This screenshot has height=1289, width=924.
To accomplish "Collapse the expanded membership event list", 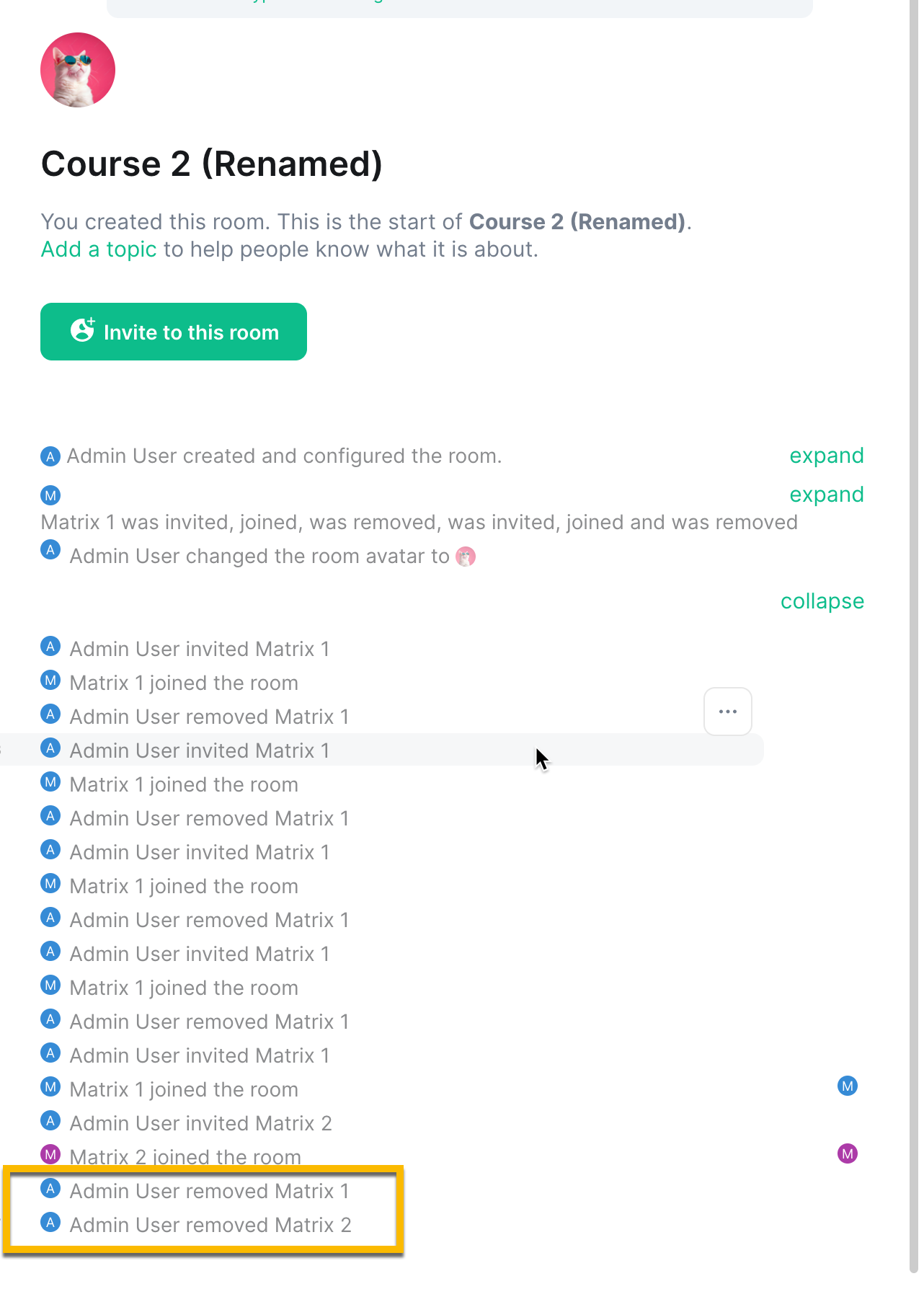I will click(822, 601).
